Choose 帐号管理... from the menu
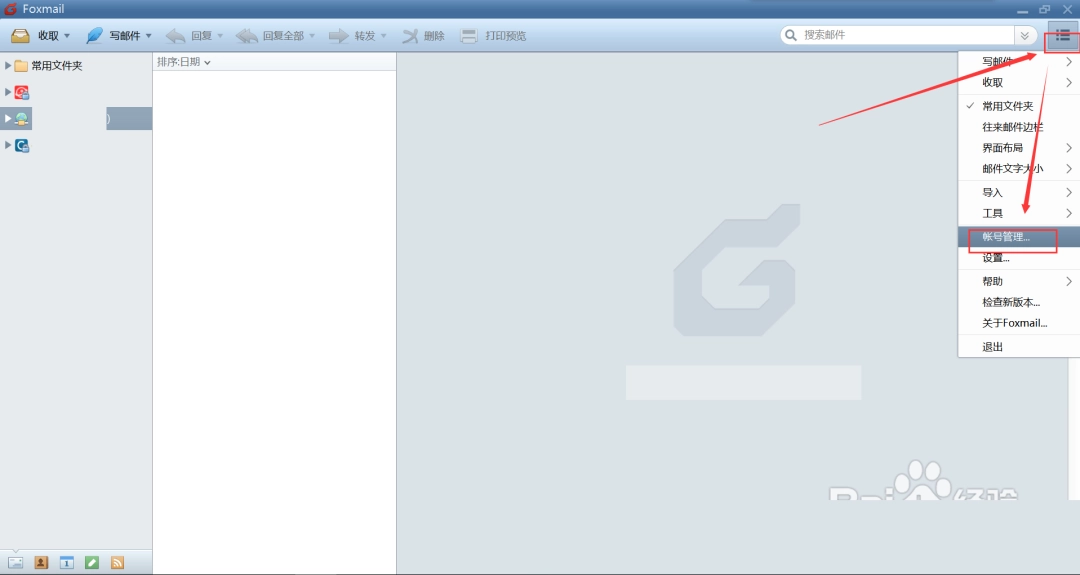Image resolution: width=1080 pixels, height=575 pixels. (1019, 237)
